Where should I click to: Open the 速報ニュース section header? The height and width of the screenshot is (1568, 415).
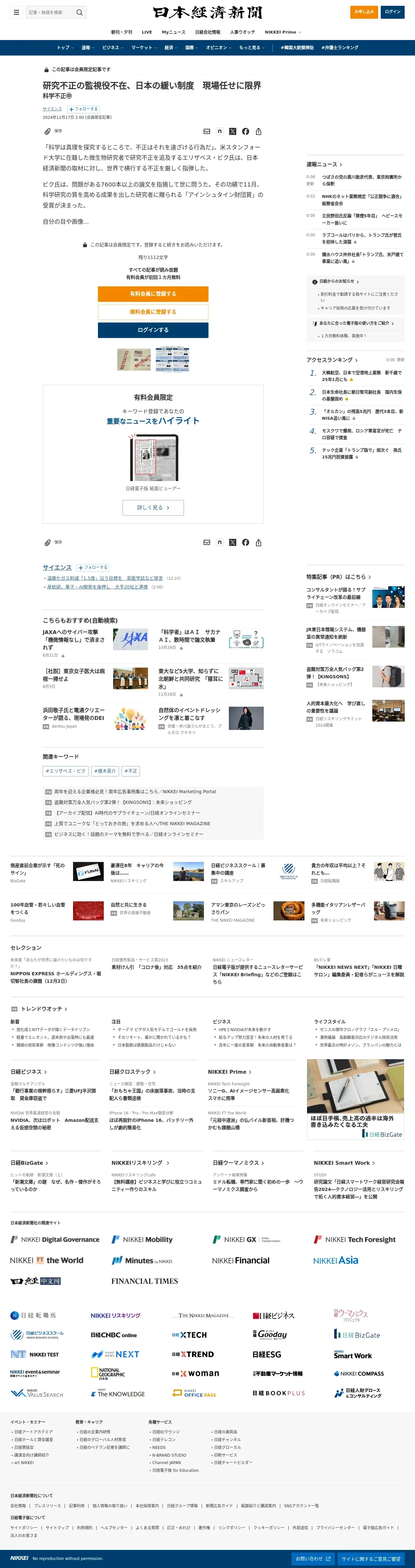click(324, 164)
